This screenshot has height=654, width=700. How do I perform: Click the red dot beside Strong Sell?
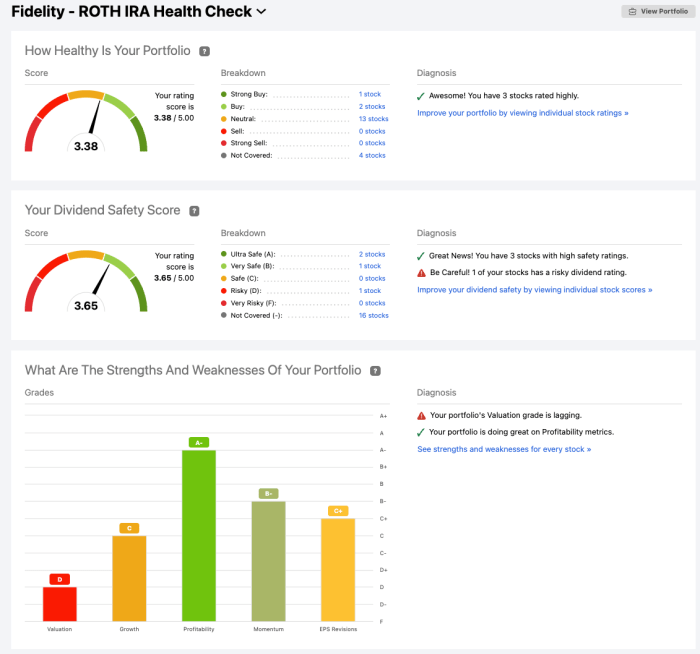tap(224, 143)
